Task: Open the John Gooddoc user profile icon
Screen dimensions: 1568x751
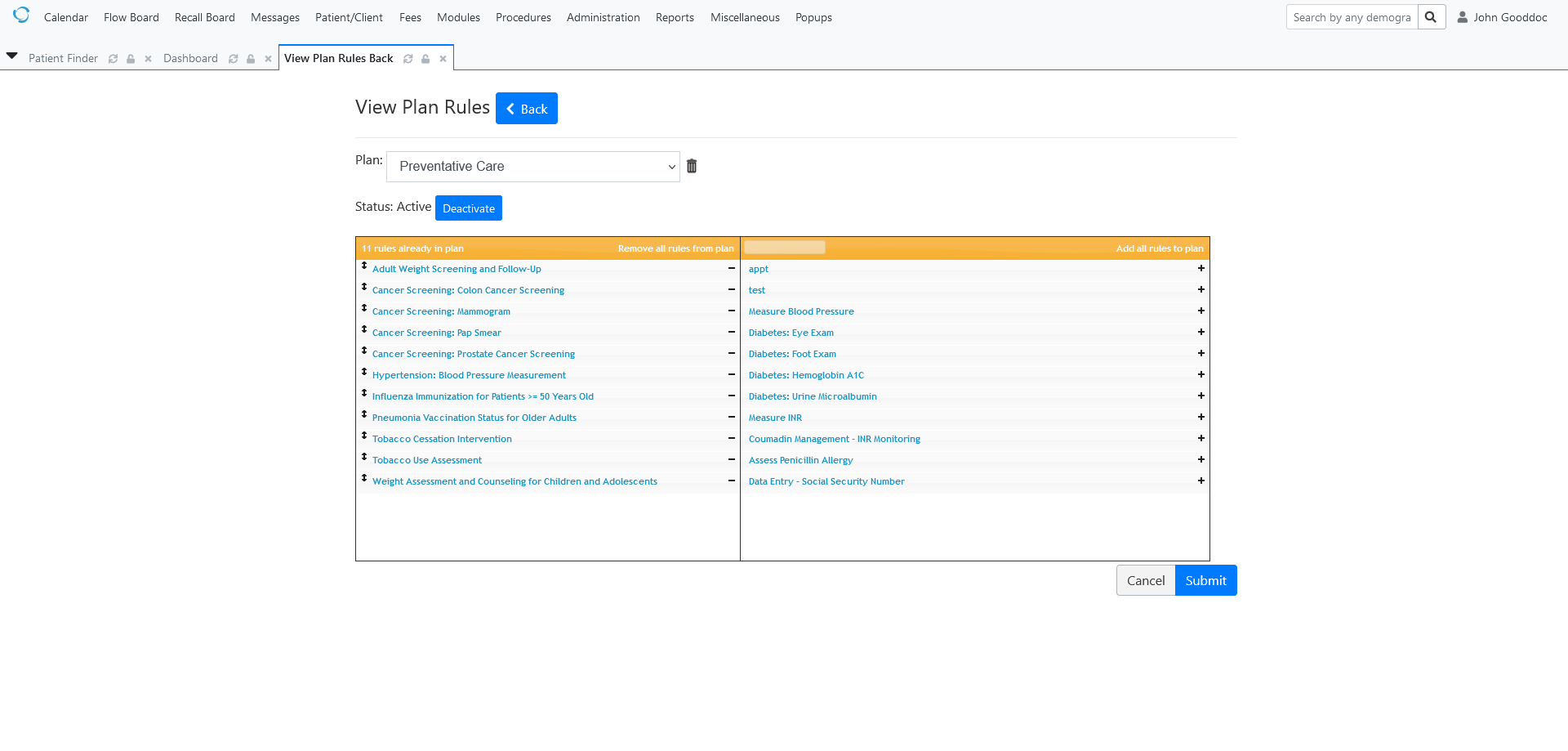Action: pyautogui.click(x=1462, y=16)
